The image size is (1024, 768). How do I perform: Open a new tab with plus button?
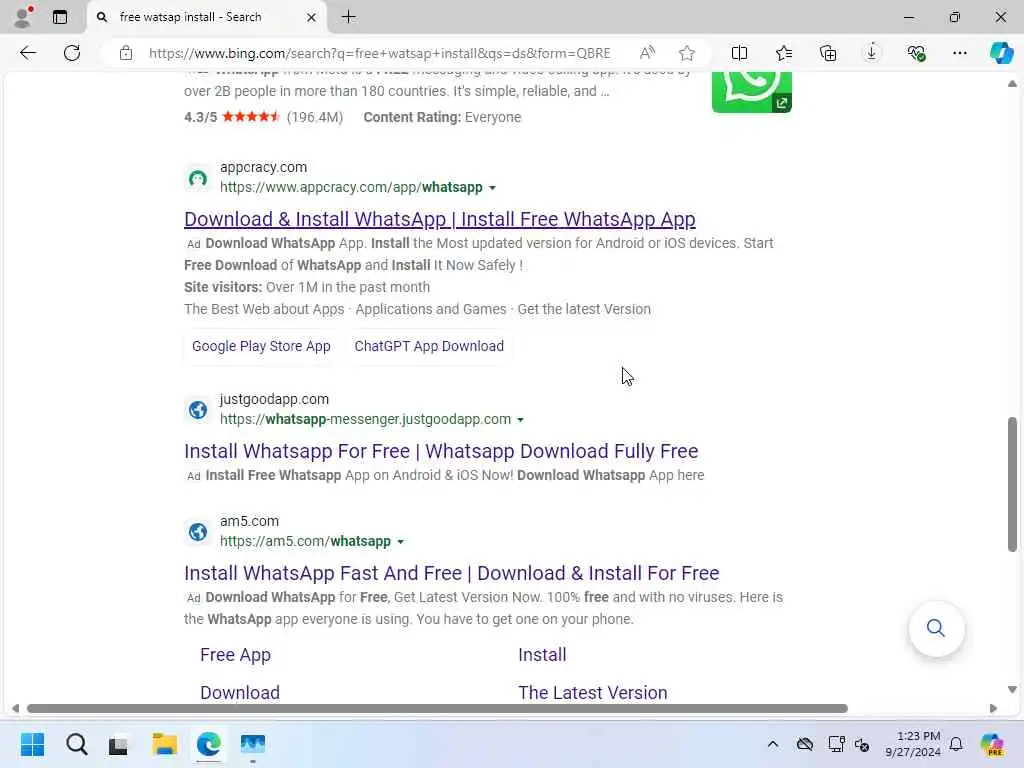click(x=349, y=17)
